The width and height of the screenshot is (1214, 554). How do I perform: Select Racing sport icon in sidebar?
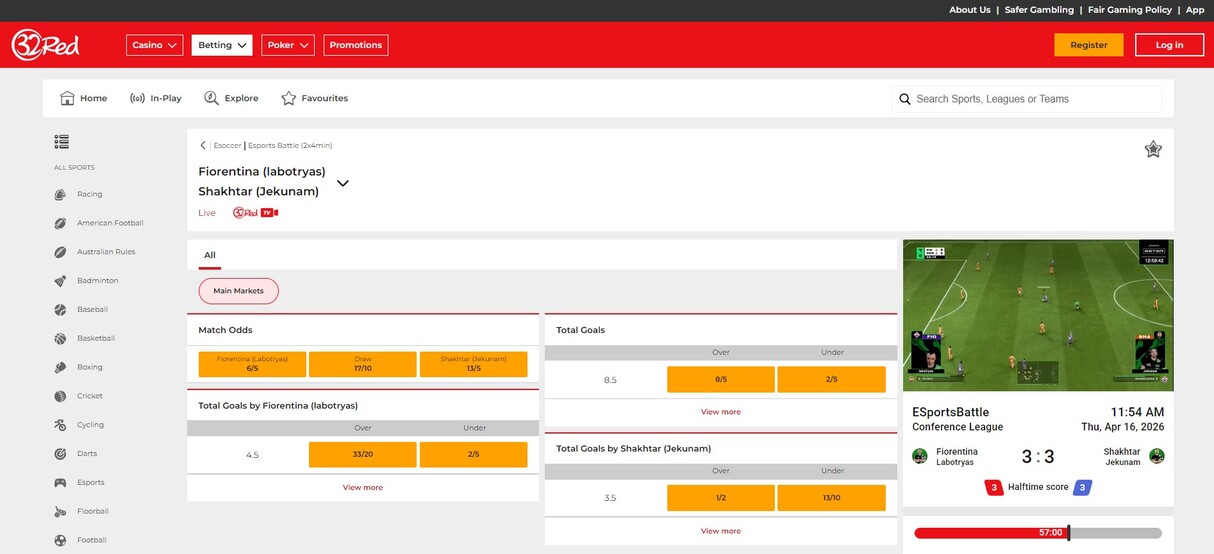click(60, 195)
